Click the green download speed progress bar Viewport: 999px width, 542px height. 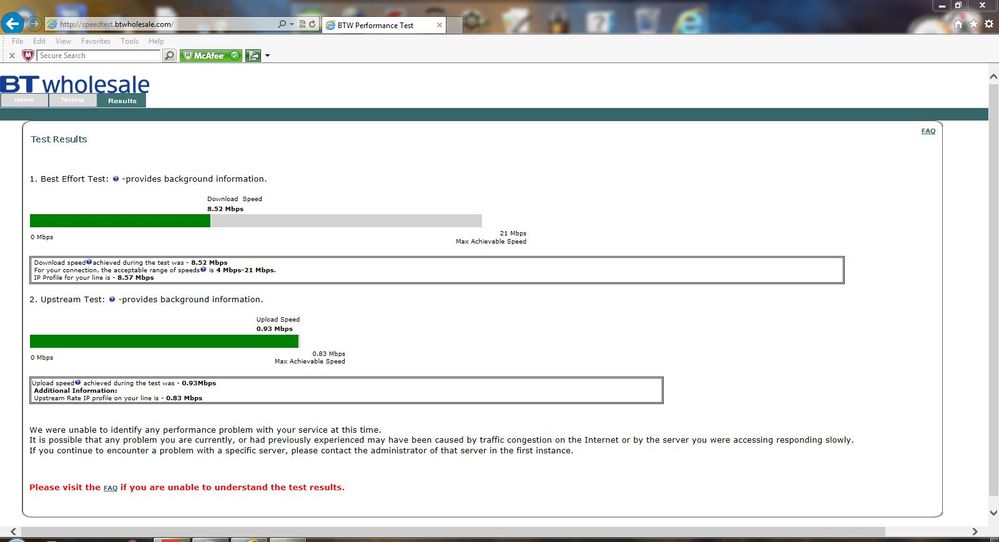120,220
